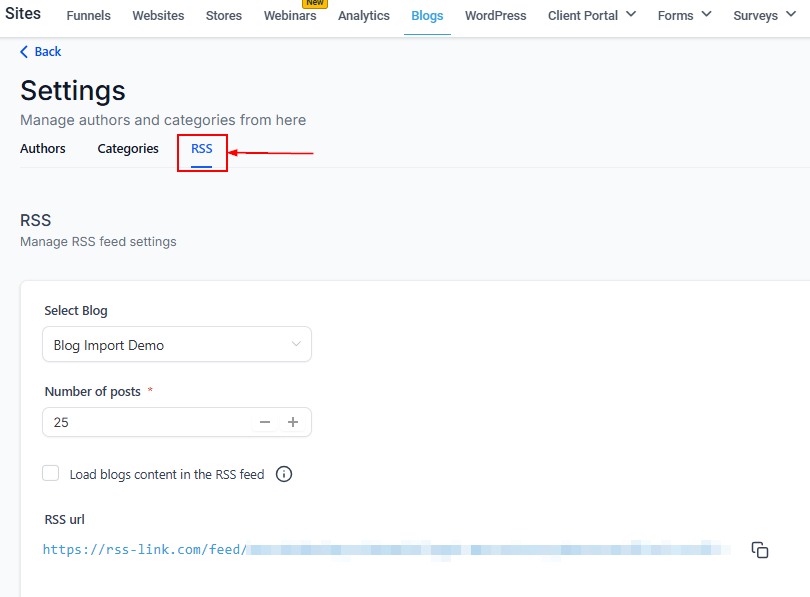This screenshot has height=597, width=810.
Task: Open the Select Blog dropdown
Action: (x=177, y=345)
